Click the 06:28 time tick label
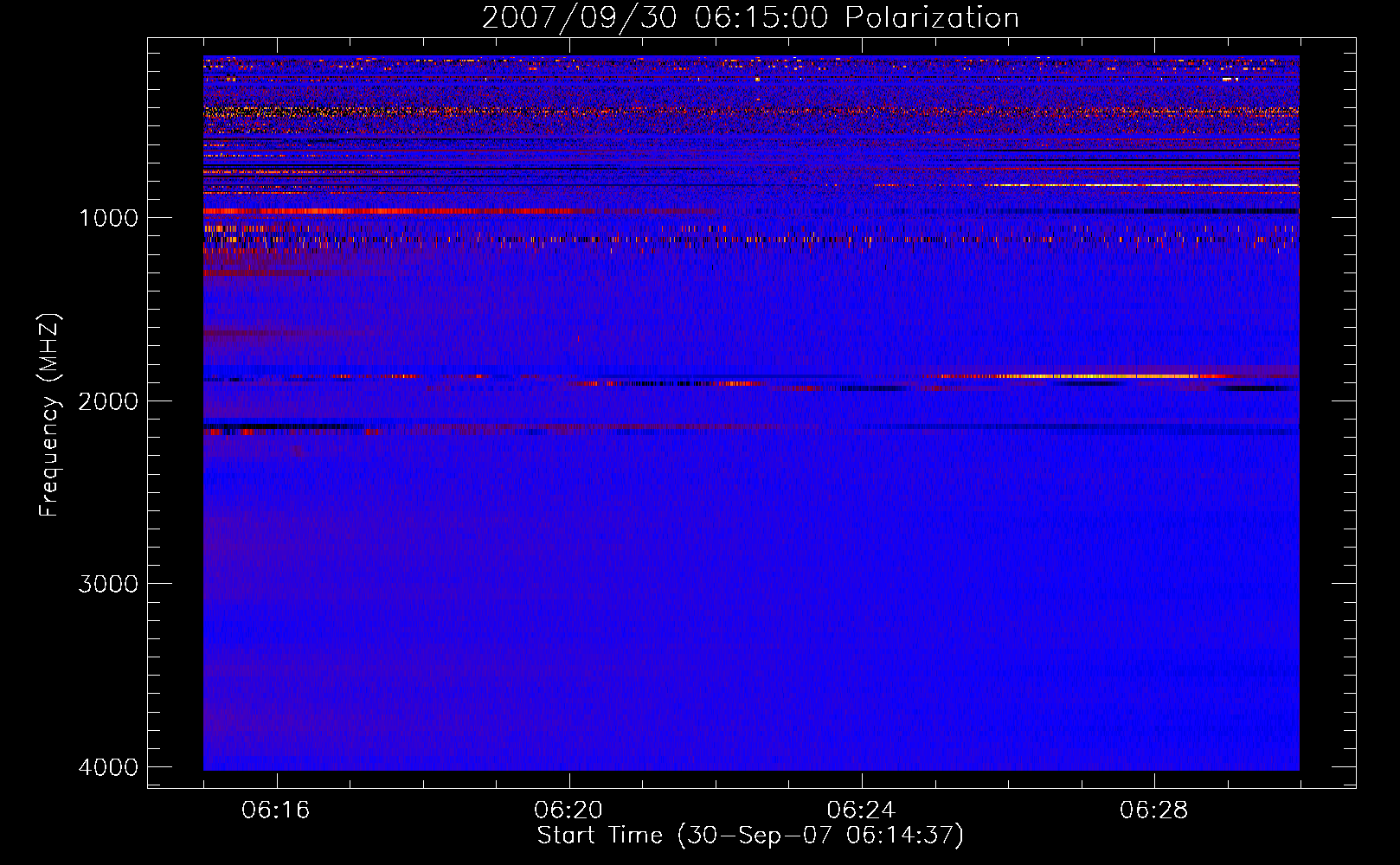This screenshot has width=1400, height=865. [1153, 811]
